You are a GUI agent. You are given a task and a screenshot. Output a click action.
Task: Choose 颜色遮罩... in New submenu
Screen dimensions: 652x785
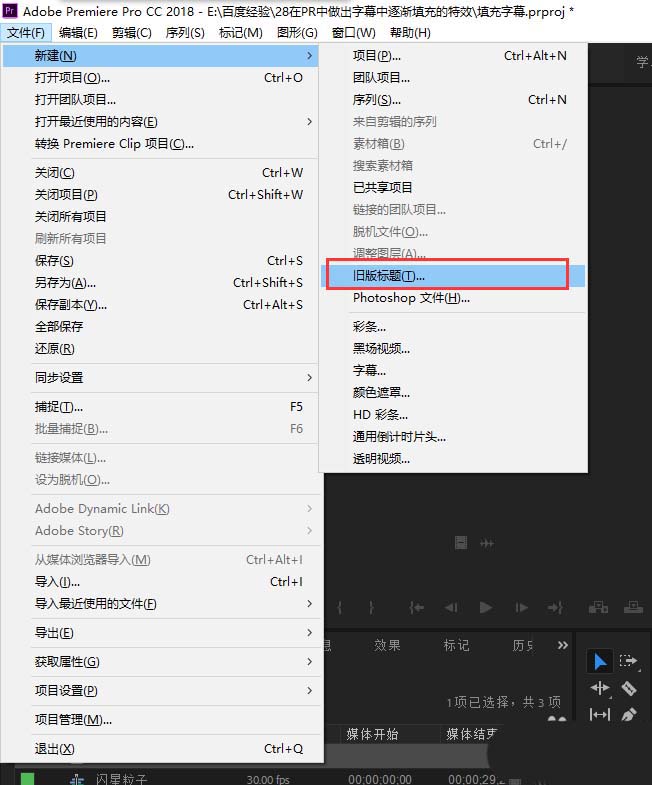point(453,393)
